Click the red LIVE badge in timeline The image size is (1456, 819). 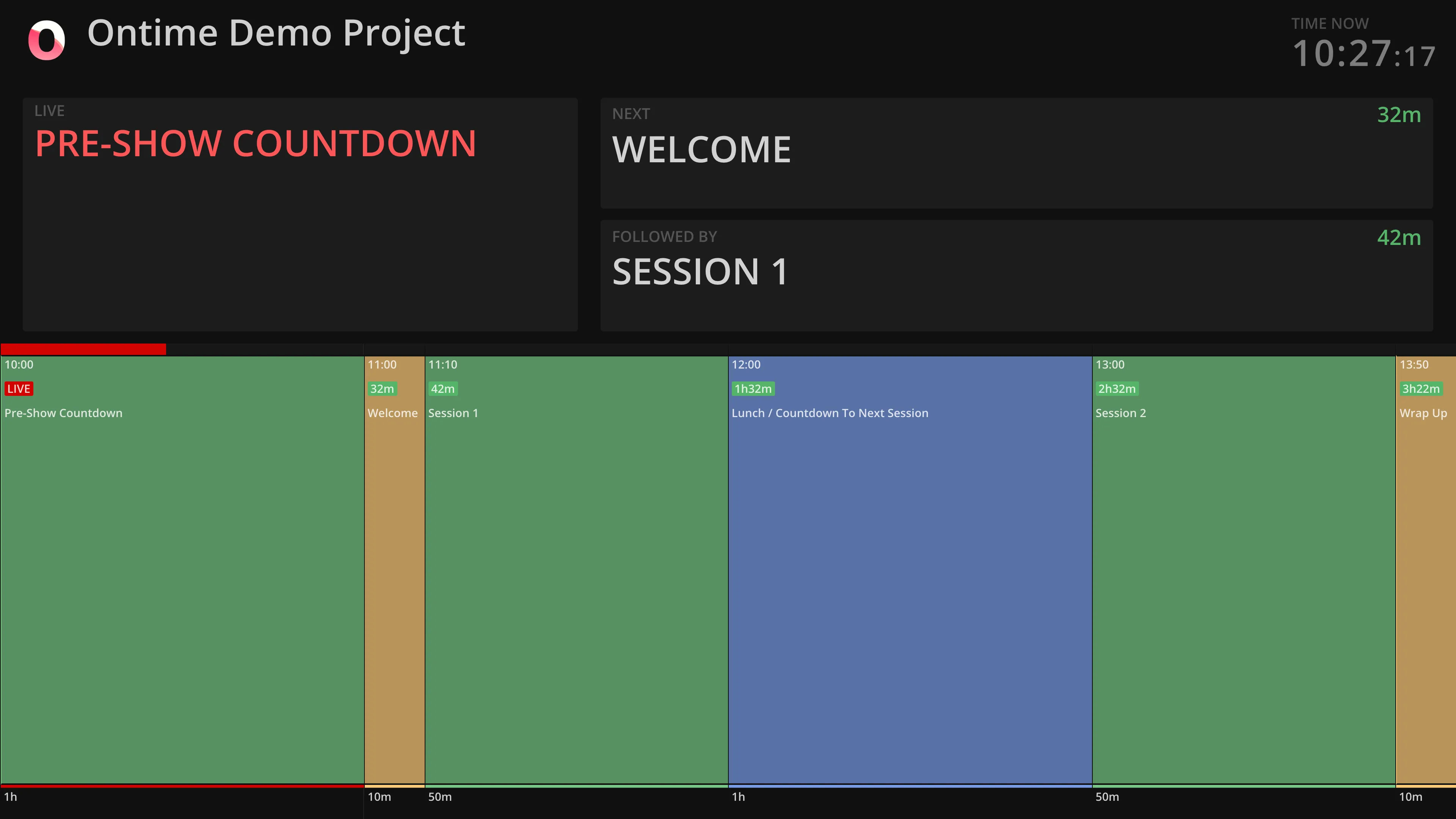19,389
